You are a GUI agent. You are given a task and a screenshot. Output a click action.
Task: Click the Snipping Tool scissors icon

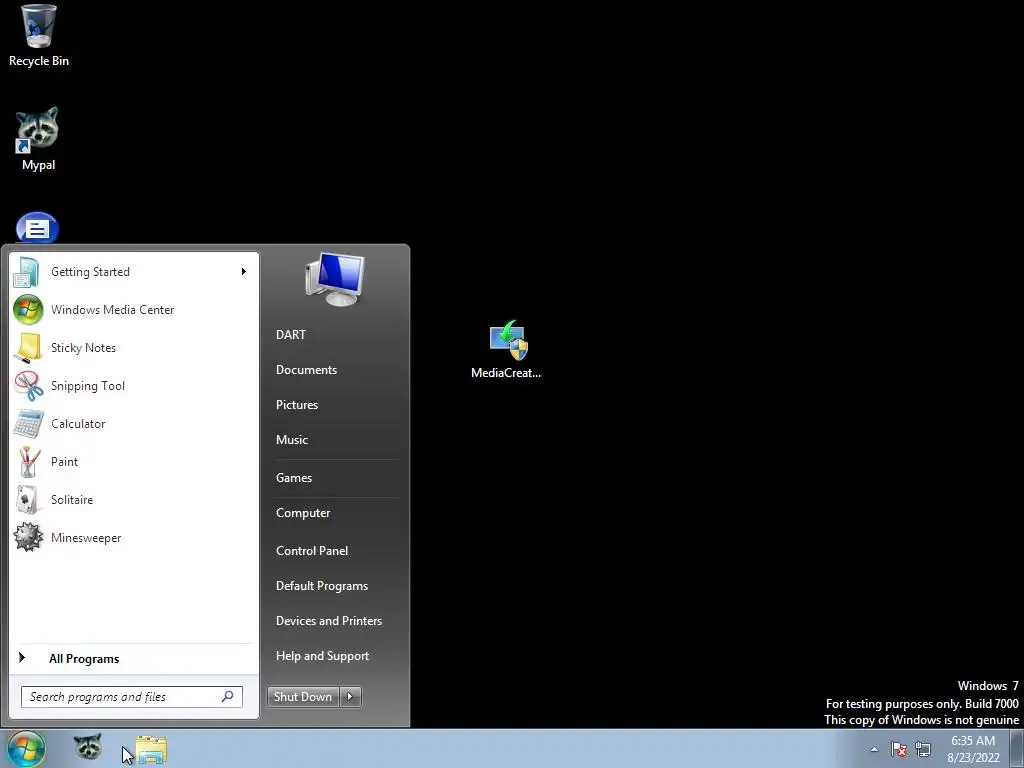tap(28, 385)
